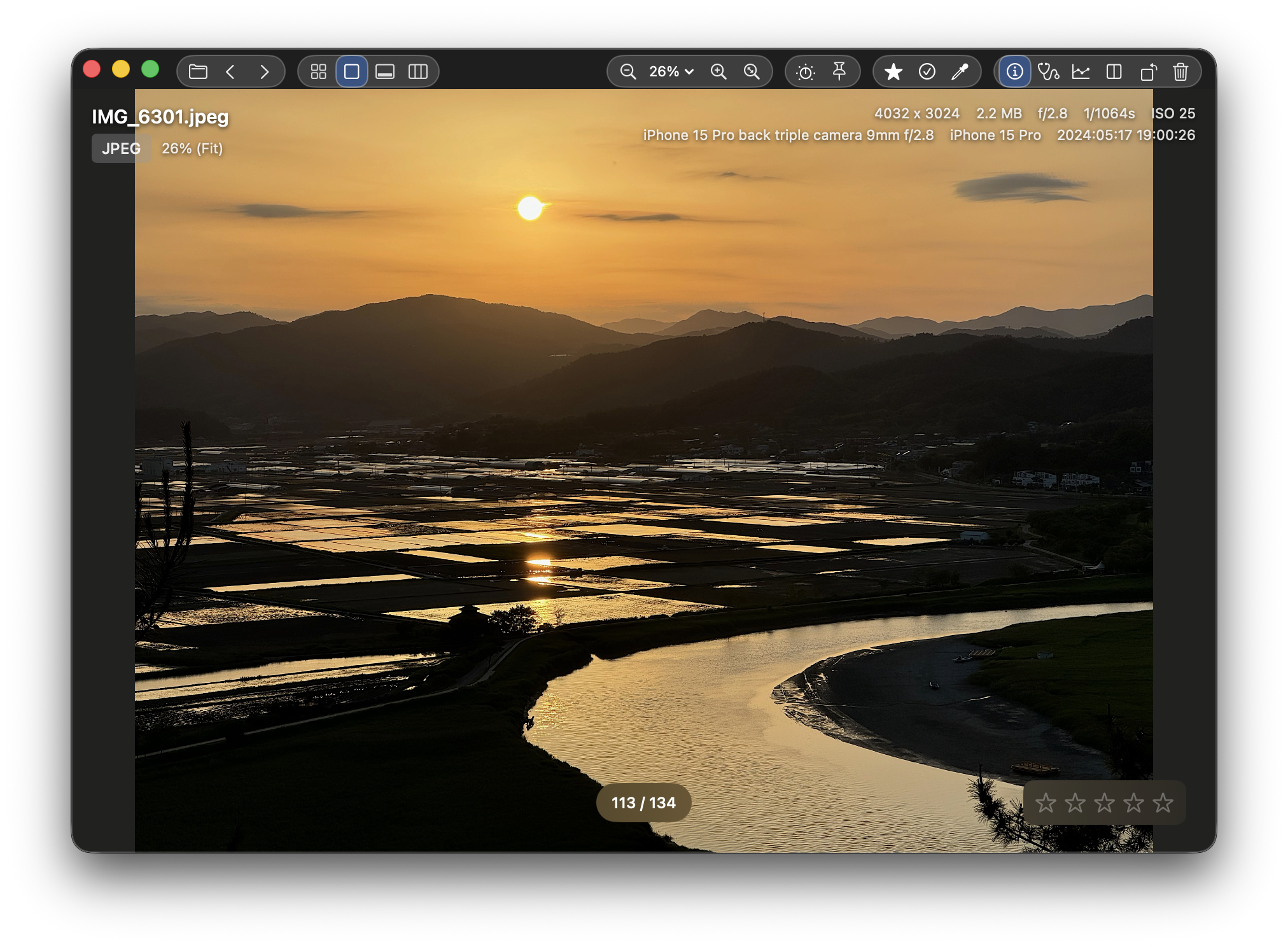This screenshot has height=947, width=1288.
Task: Mark the image with the checkmark flag
Action: 927,71
